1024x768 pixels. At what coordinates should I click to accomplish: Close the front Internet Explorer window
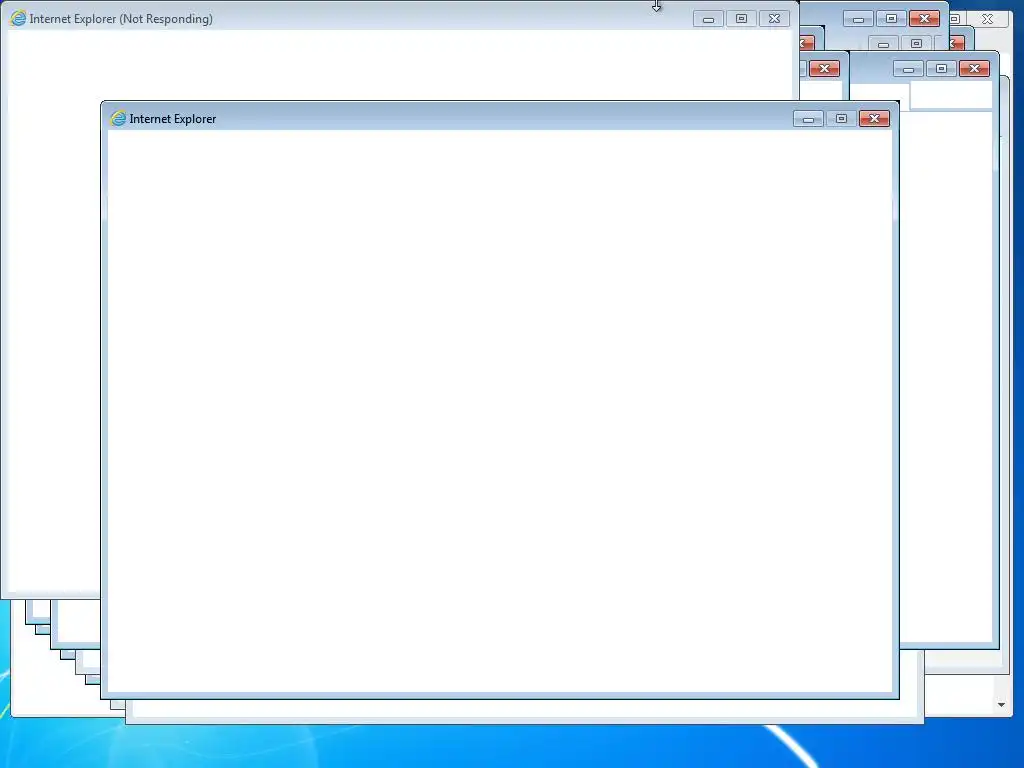pos(874,118)
